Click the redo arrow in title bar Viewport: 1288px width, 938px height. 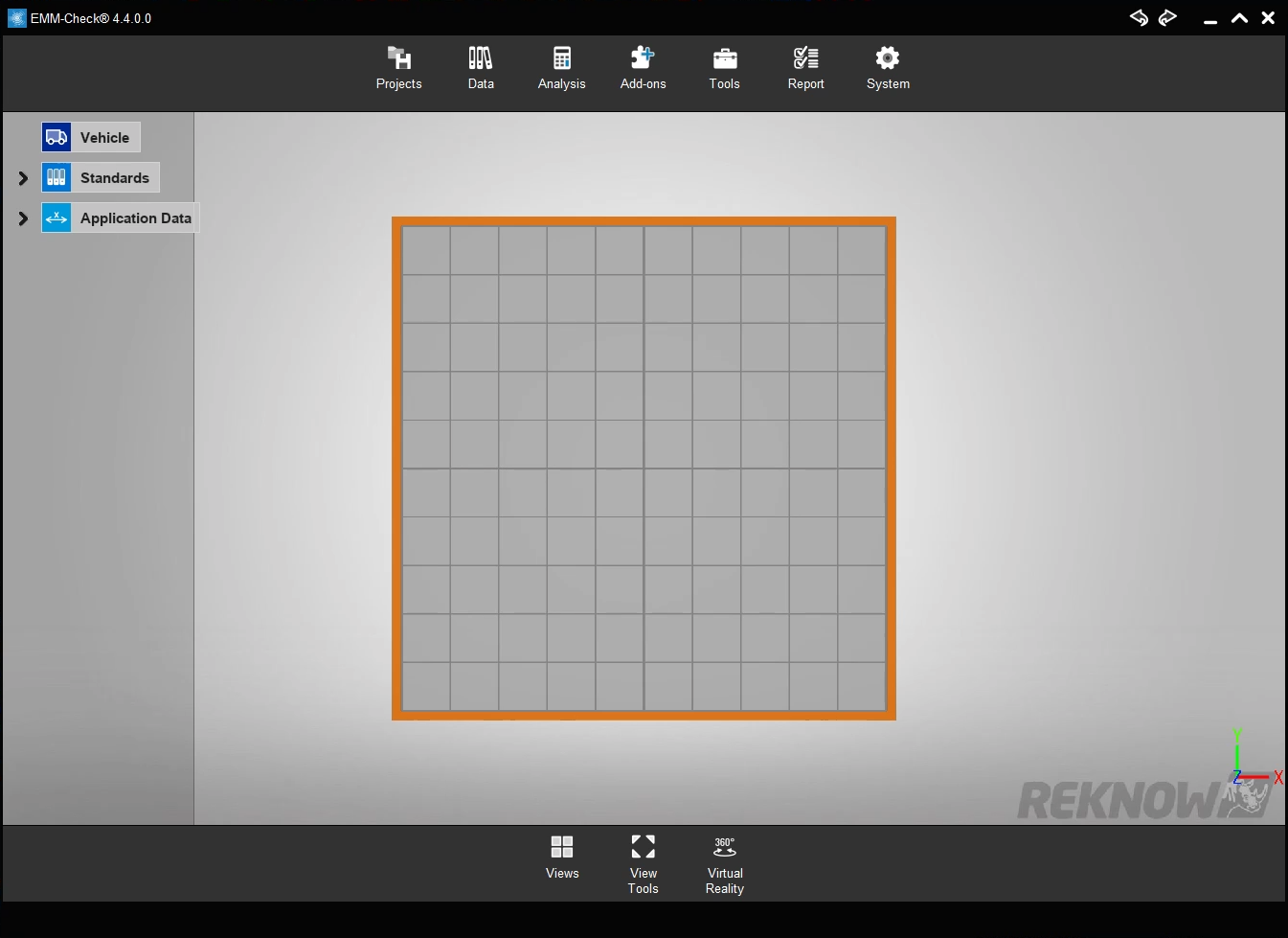[1167, 17]
